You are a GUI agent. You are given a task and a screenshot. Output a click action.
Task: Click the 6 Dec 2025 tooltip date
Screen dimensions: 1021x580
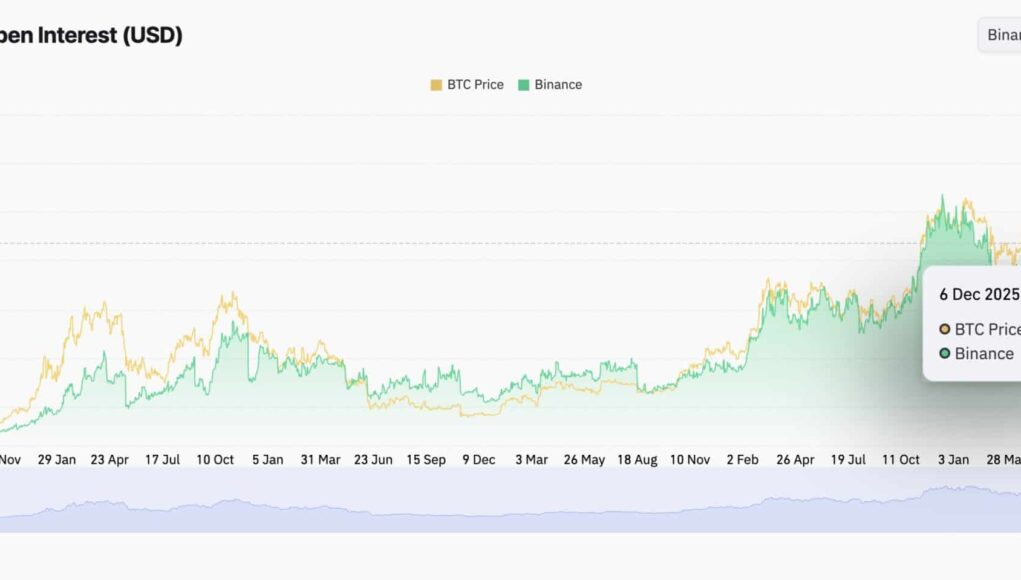tap(979, 294)
